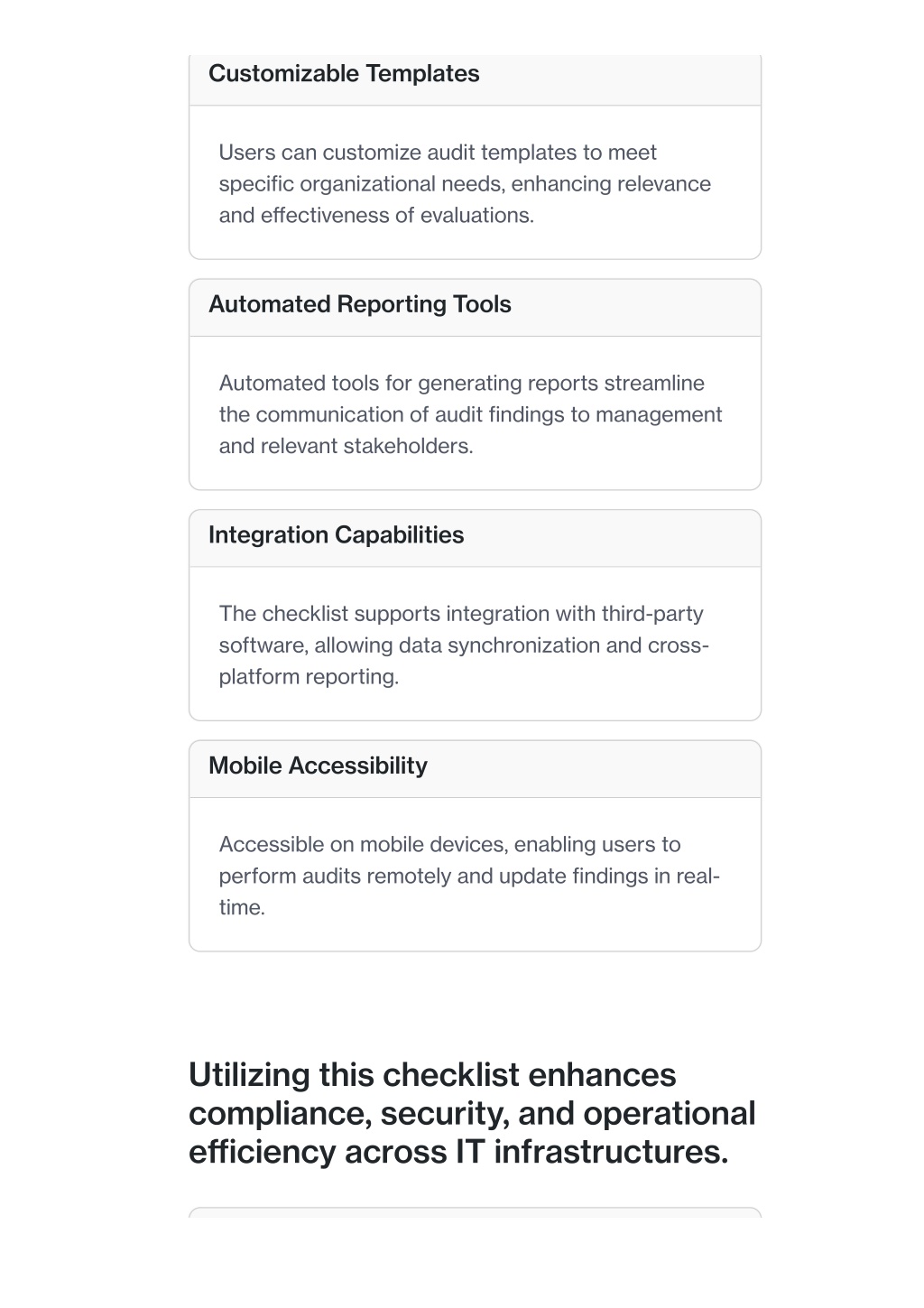Screen dimensions: 924x1308
Task: Click the 'real-time' text in mobile card
Action: 469,891
